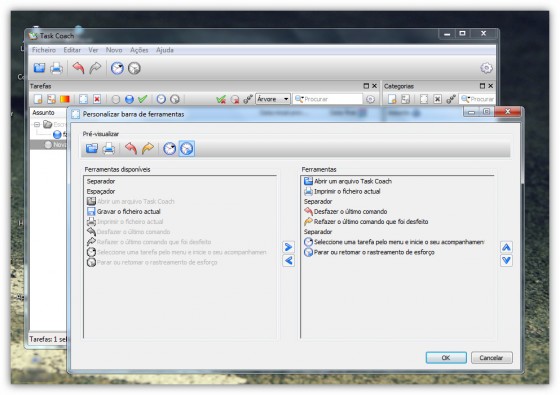Maximize the Categorias panel
560x395 pixels.
pyautogui.click(x=482, y=86)
